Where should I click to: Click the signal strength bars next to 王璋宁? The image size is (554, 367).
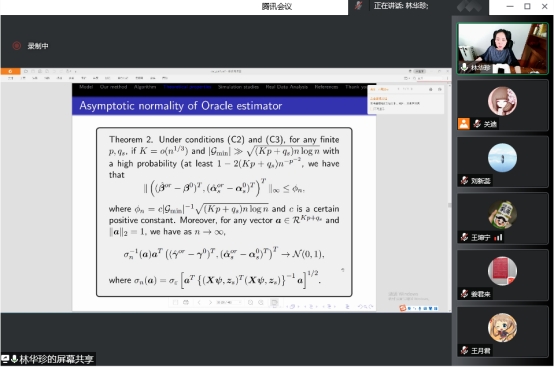pyautogui.click(x=498, y=237)
